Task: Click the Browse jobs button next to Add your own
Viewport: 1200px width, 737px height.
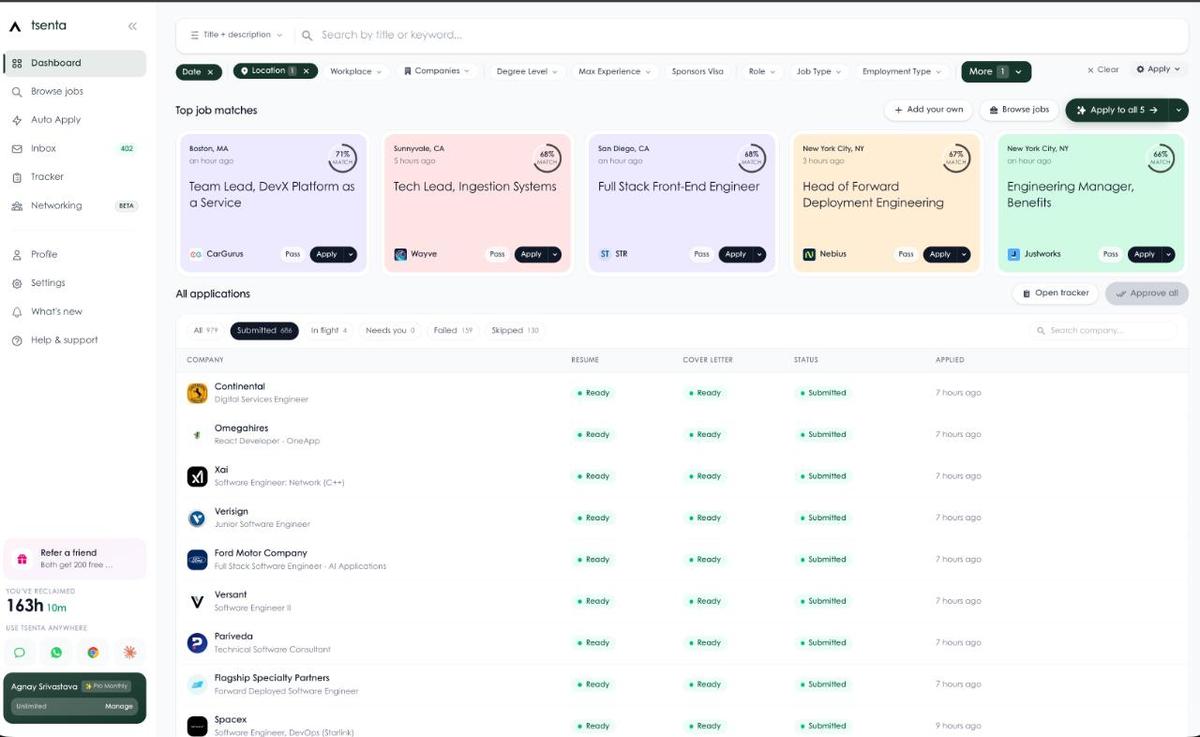Action: click(1018, 110)
